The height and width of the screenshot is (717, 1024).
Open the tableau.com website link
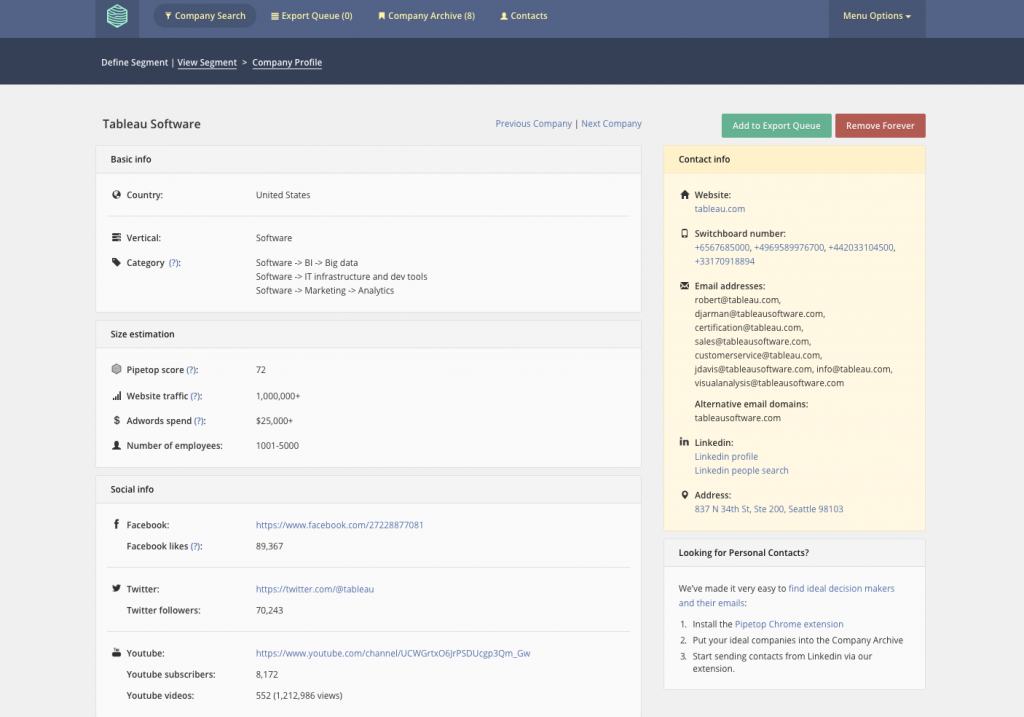coord(720,209)
